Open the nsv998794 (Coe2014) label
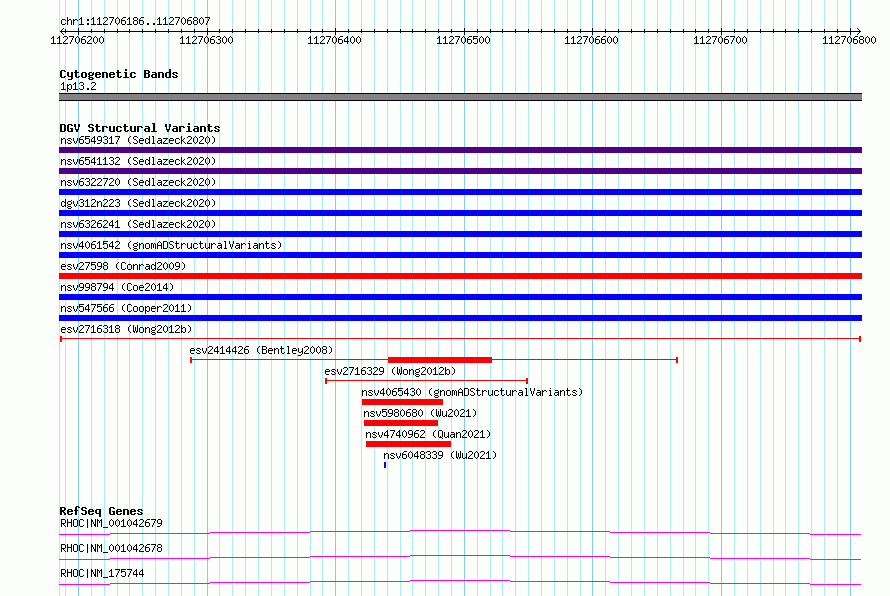Image resolution: width=890 pixels, height=596 pixels. pos(117,287)
